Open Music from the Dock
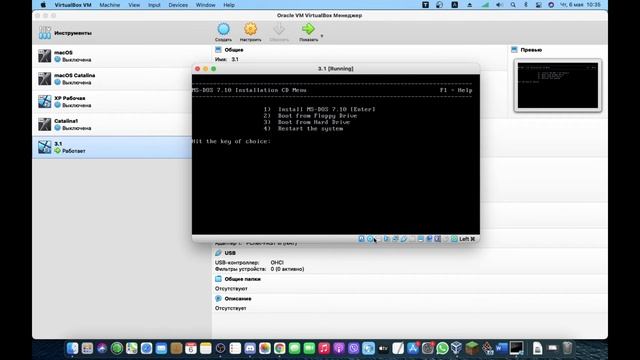The height and width of the screenshot is (360, 640). click(x=324, y=348)
